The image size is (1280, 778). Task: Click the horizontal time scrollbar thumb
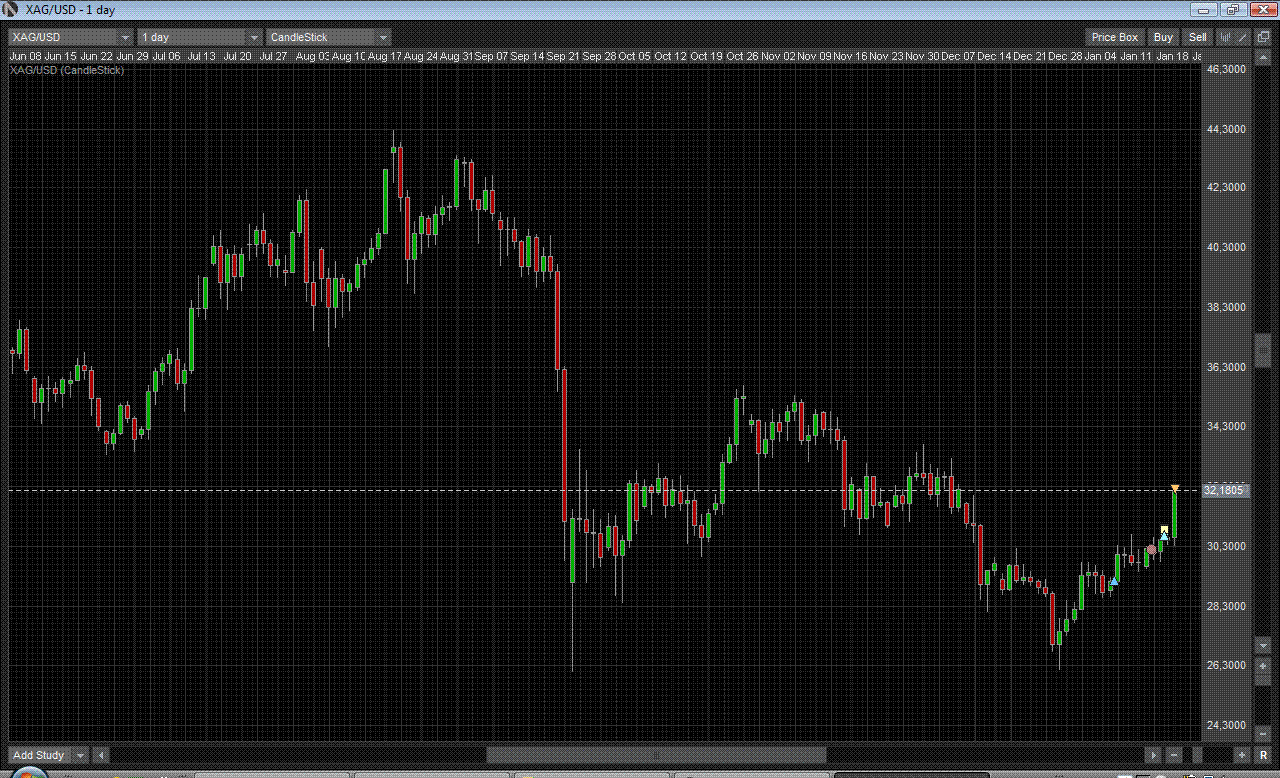coord(656,755)
